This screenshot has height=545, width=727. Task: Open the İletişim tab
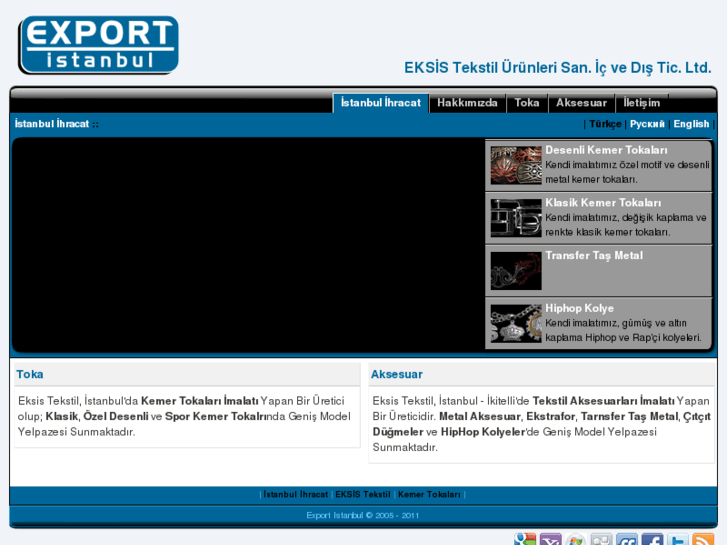[642, 103]
